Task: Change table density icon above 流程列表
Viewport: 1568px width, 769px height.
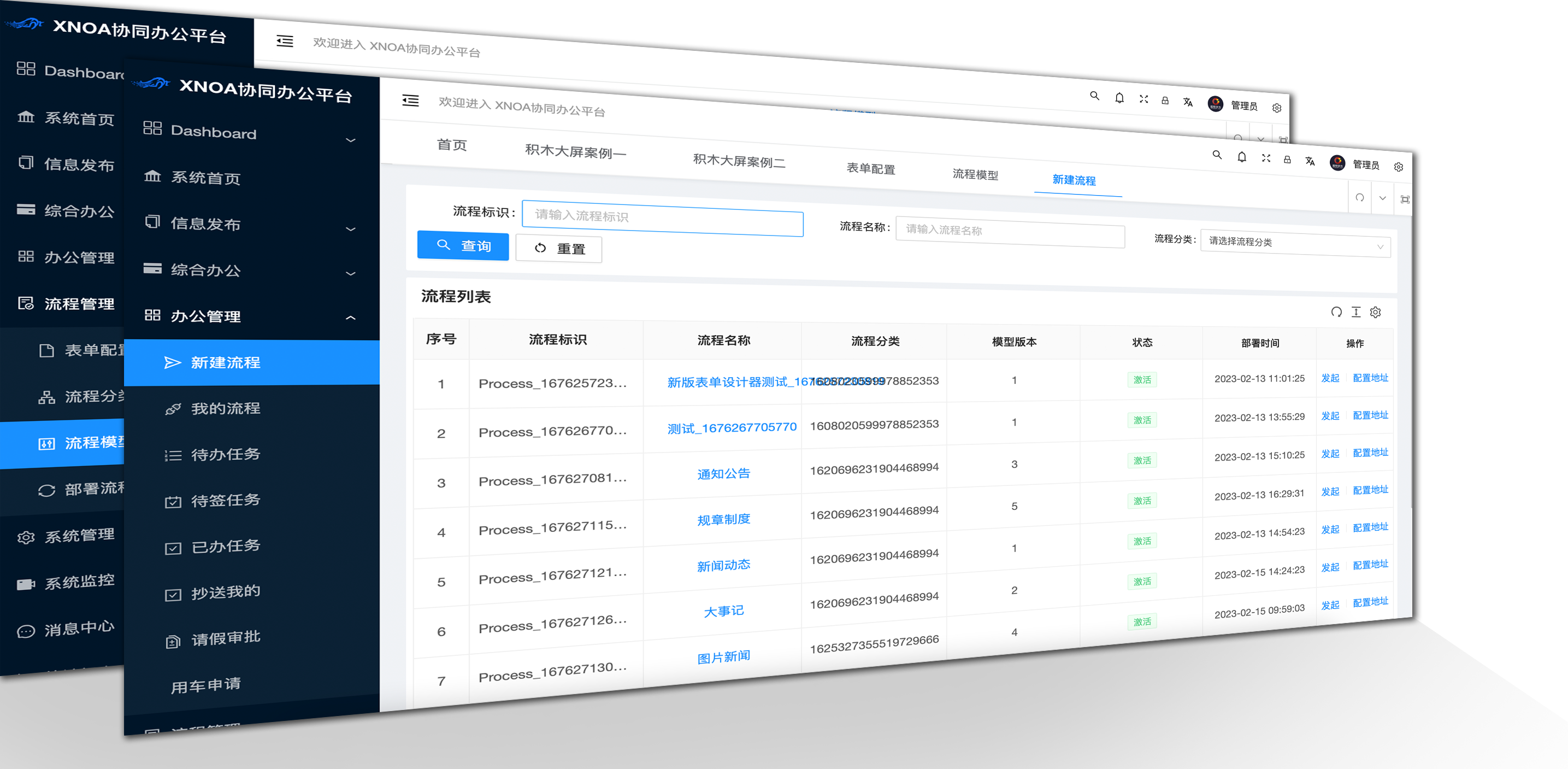Action: coord(1356,312)
